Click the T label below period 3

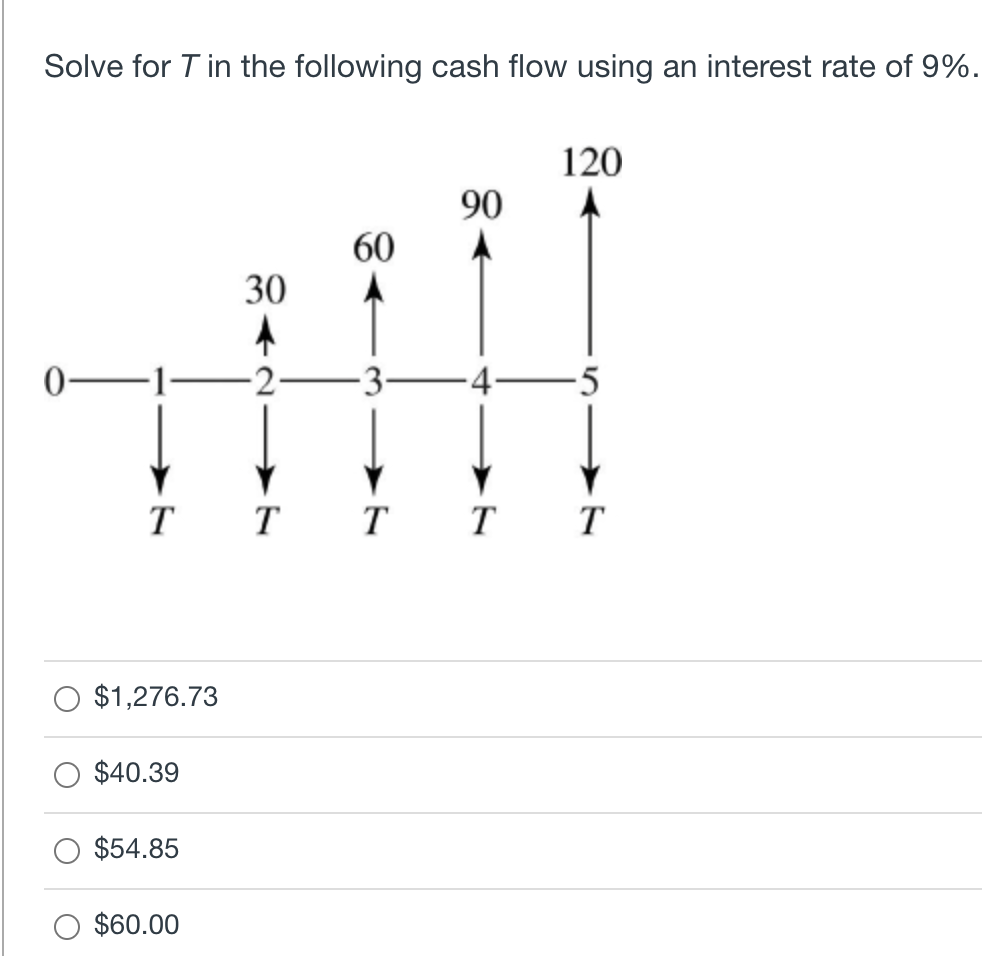(373, 515)
